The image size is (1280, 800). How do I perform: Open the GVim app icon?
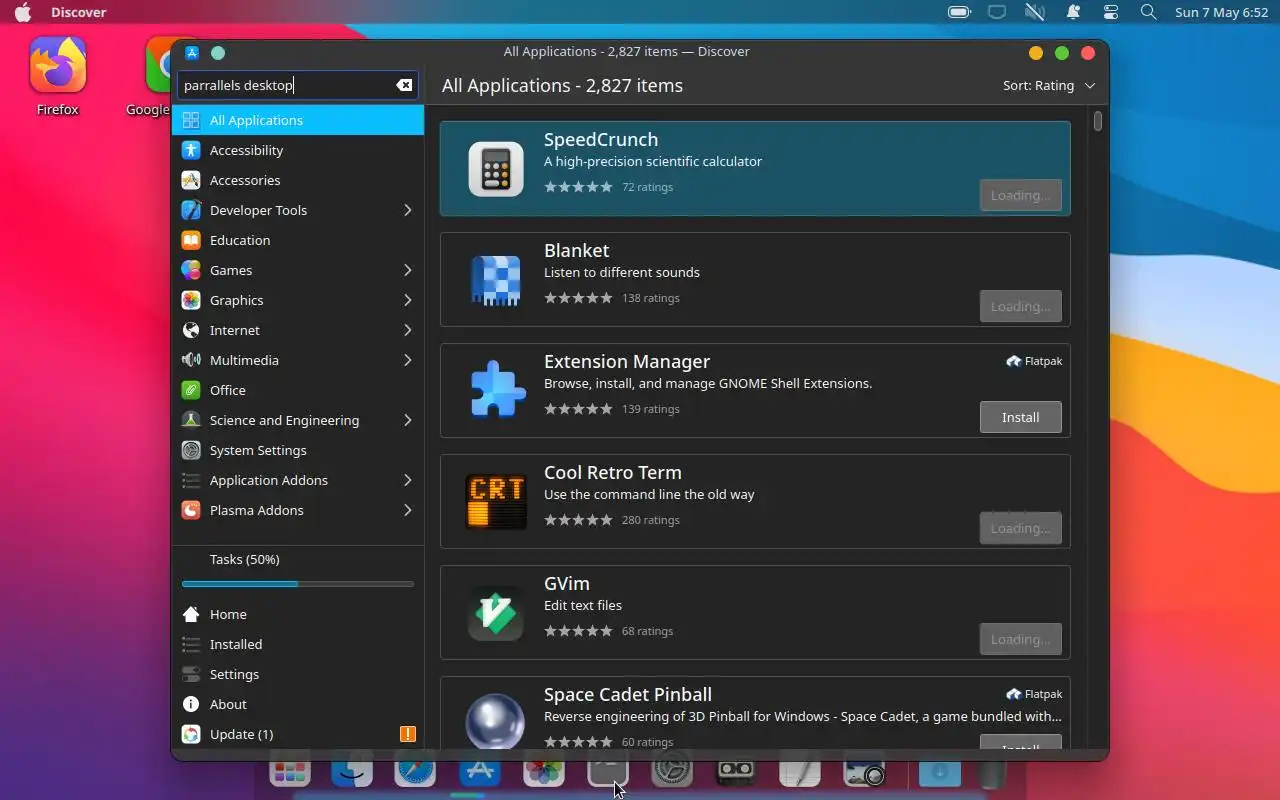coord(496,613)
